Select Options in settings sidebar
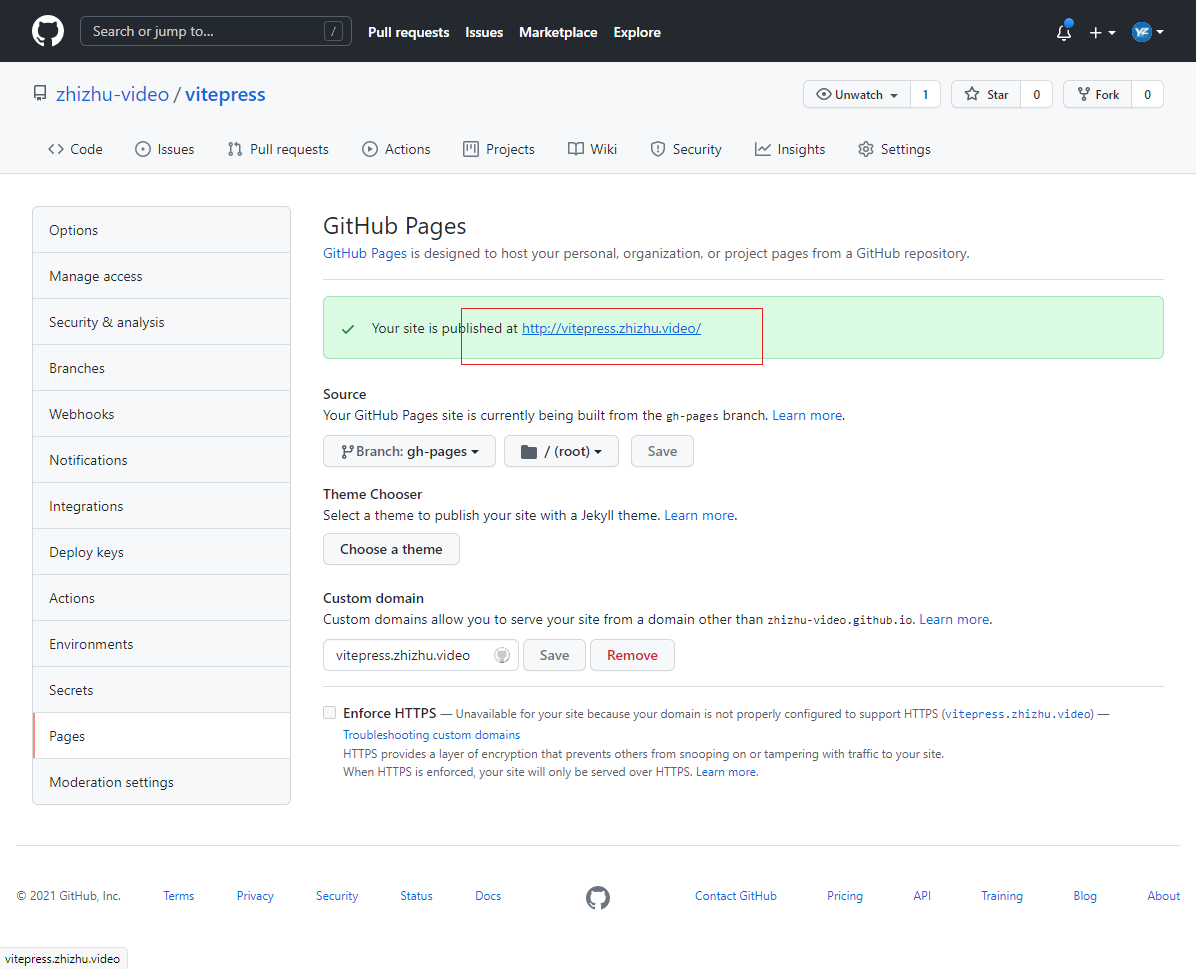Image resolution: width=1196 pixels, height=969 pixels. coord(162,230)
